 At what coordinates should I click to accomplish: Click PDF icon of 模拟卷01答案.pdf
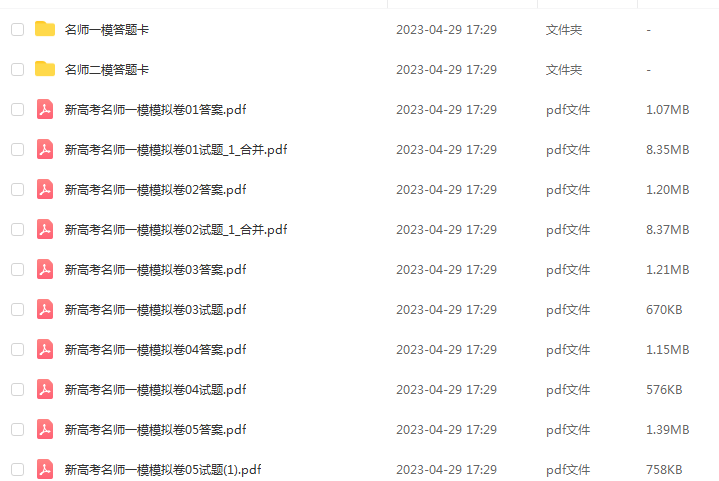45,109
